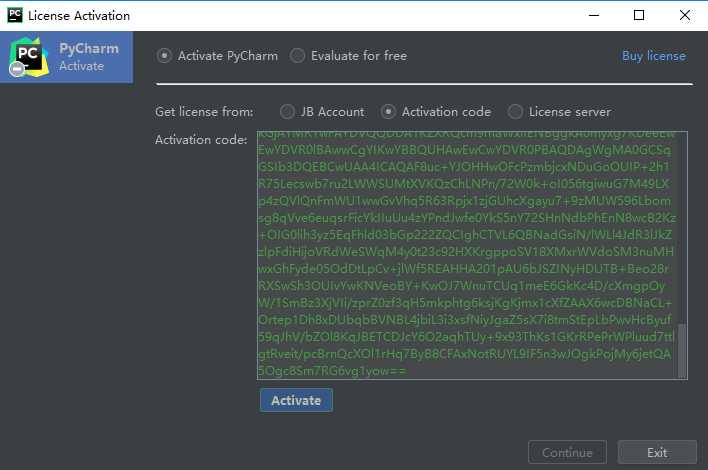Click the PyCharm logo icon in sidebar
Viewport: 708px width, 470px height.
(28, 57)
